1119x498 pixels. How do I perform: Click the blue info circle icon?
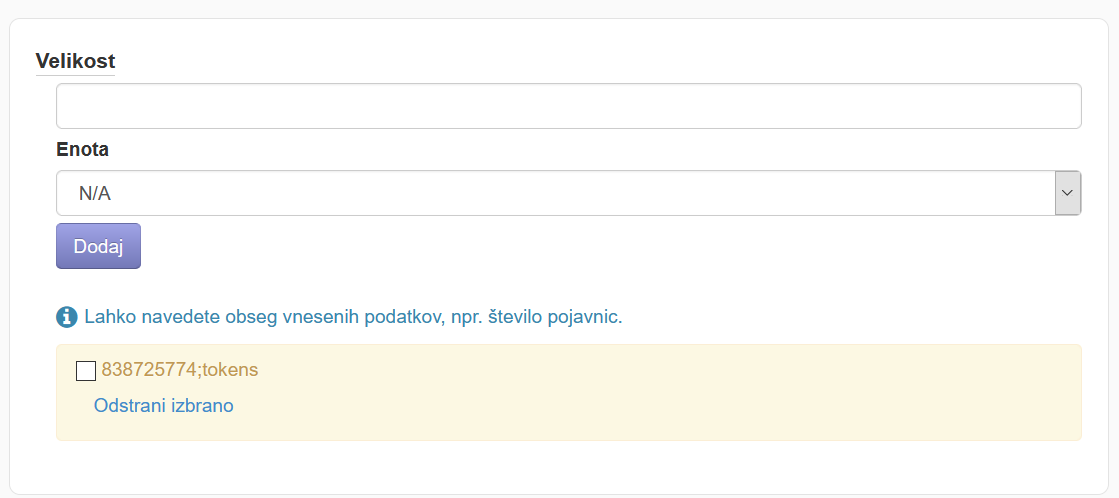point(66,317)
